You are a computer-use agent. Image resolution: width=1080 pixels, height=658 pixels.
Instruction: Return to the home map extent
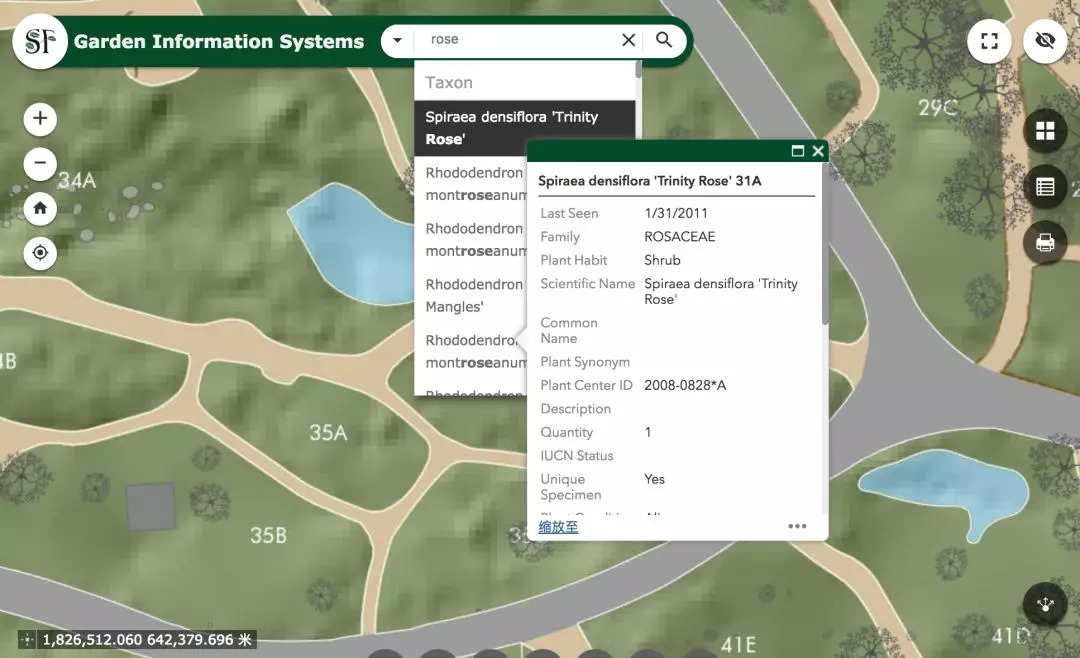click(40, 208)
